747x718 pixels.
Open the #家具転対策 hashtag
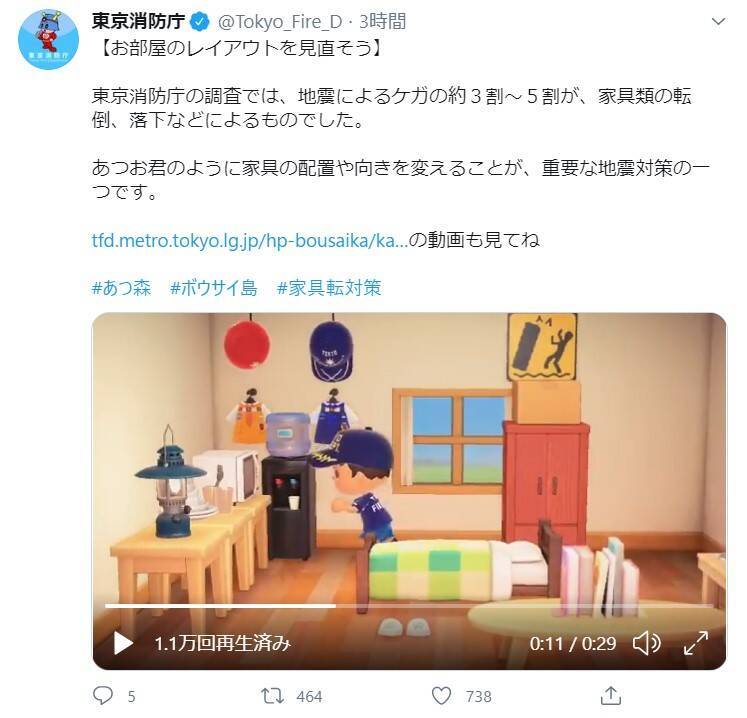coord(329,288)
